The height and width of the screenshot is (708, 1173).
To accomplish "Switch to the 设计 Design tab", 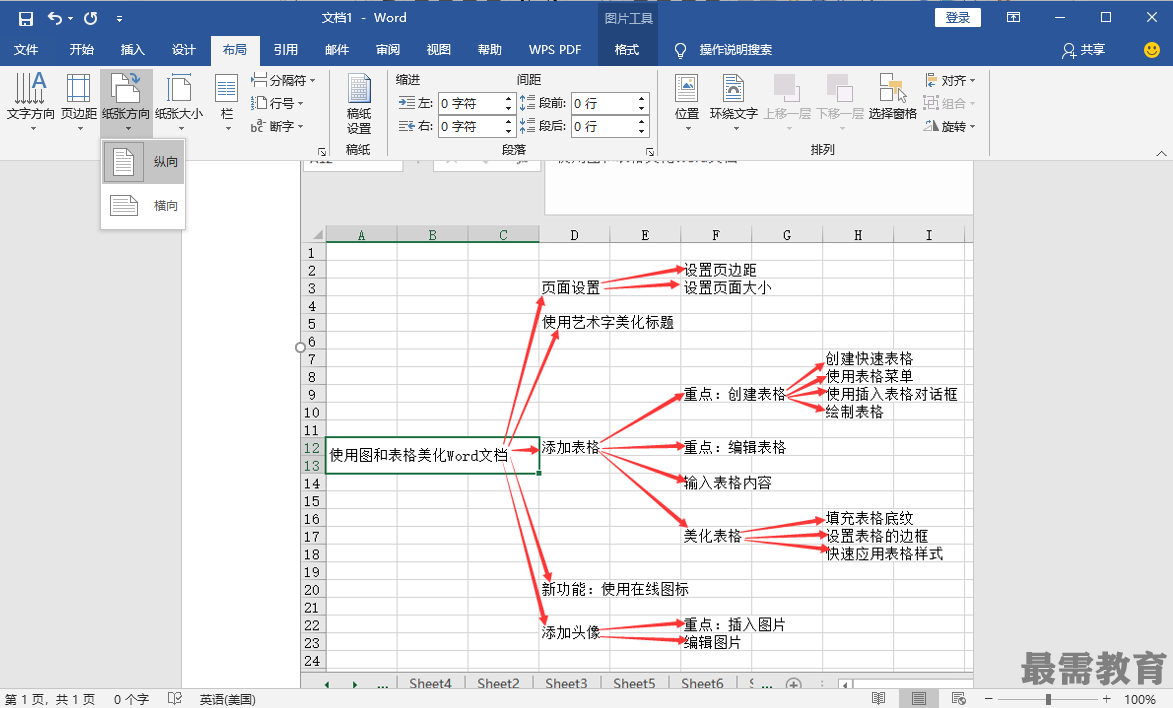I will coord(183,49).
